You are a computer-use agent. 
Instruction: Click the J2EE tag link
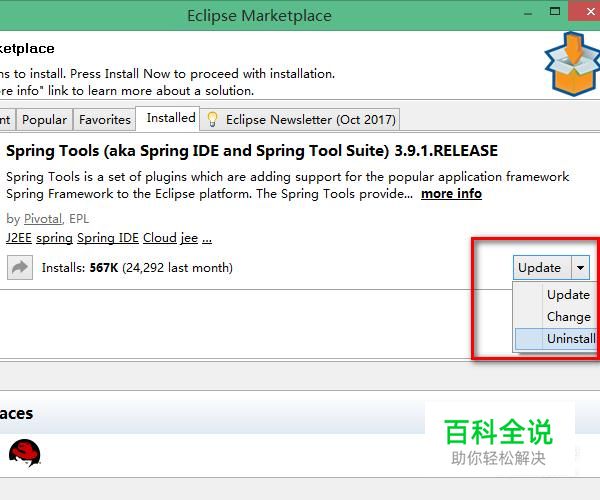coord(19,238)
